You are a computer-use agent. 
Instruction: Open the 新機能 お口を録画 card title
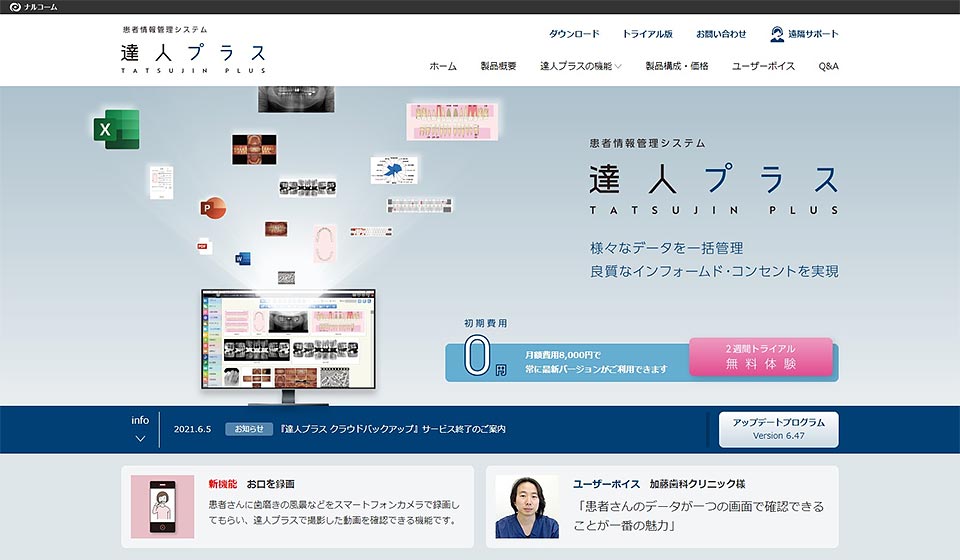[x=252, y=483]
